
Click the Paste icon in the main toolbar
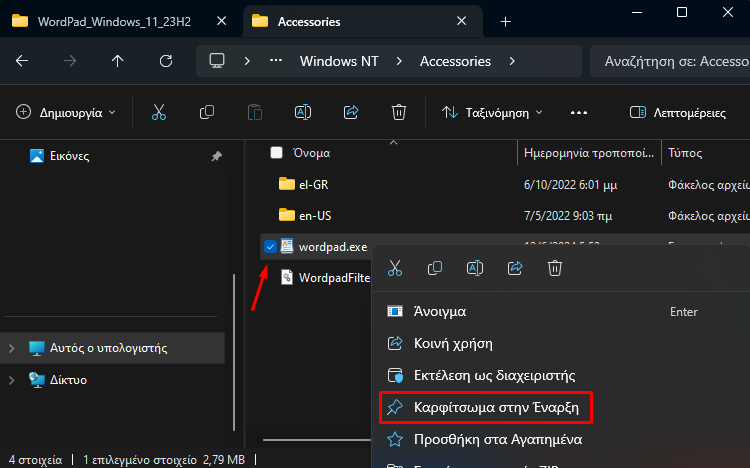(x=255, y=112)
